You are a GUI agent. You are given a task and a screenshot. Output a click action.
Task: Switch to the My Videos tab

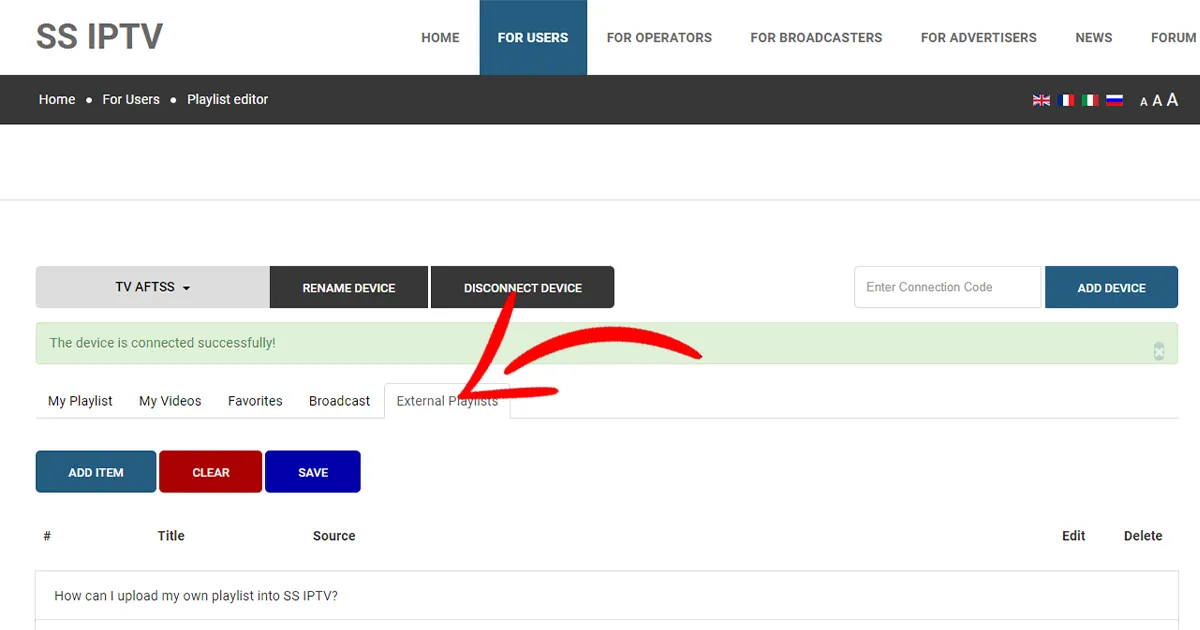click(170, 401)
